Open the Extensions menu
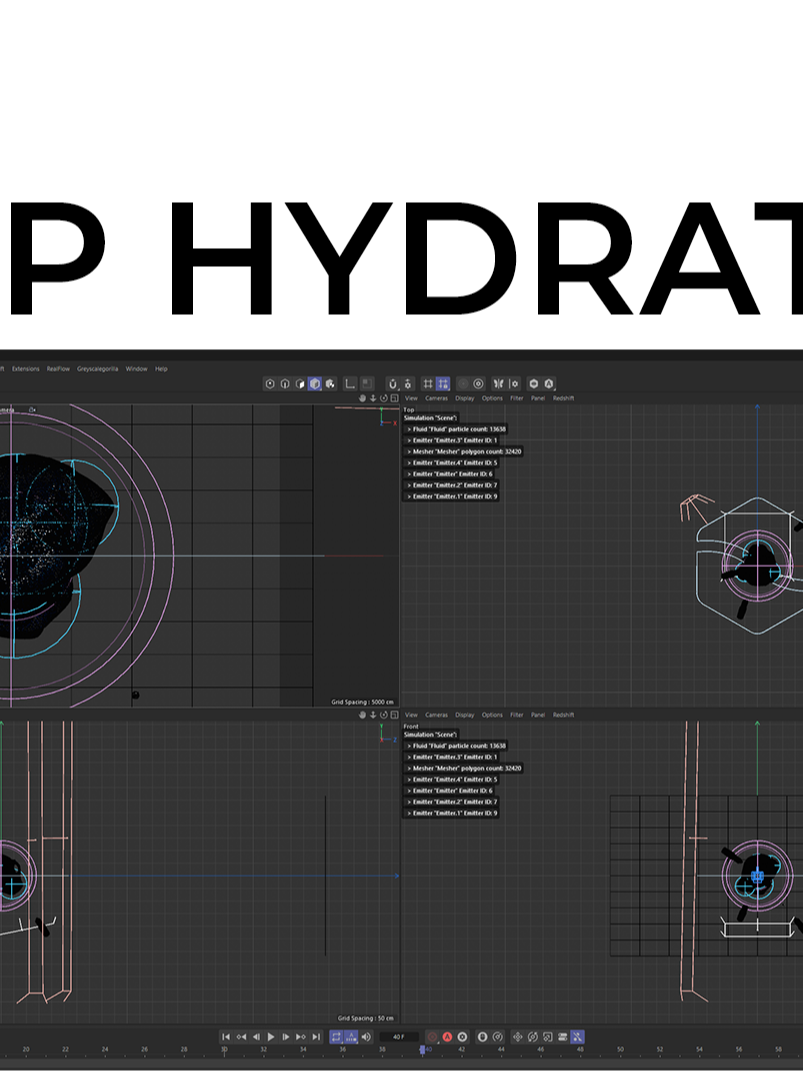Image resolution: width=803 pixels, height=1071 pixels. pos(25,369)
